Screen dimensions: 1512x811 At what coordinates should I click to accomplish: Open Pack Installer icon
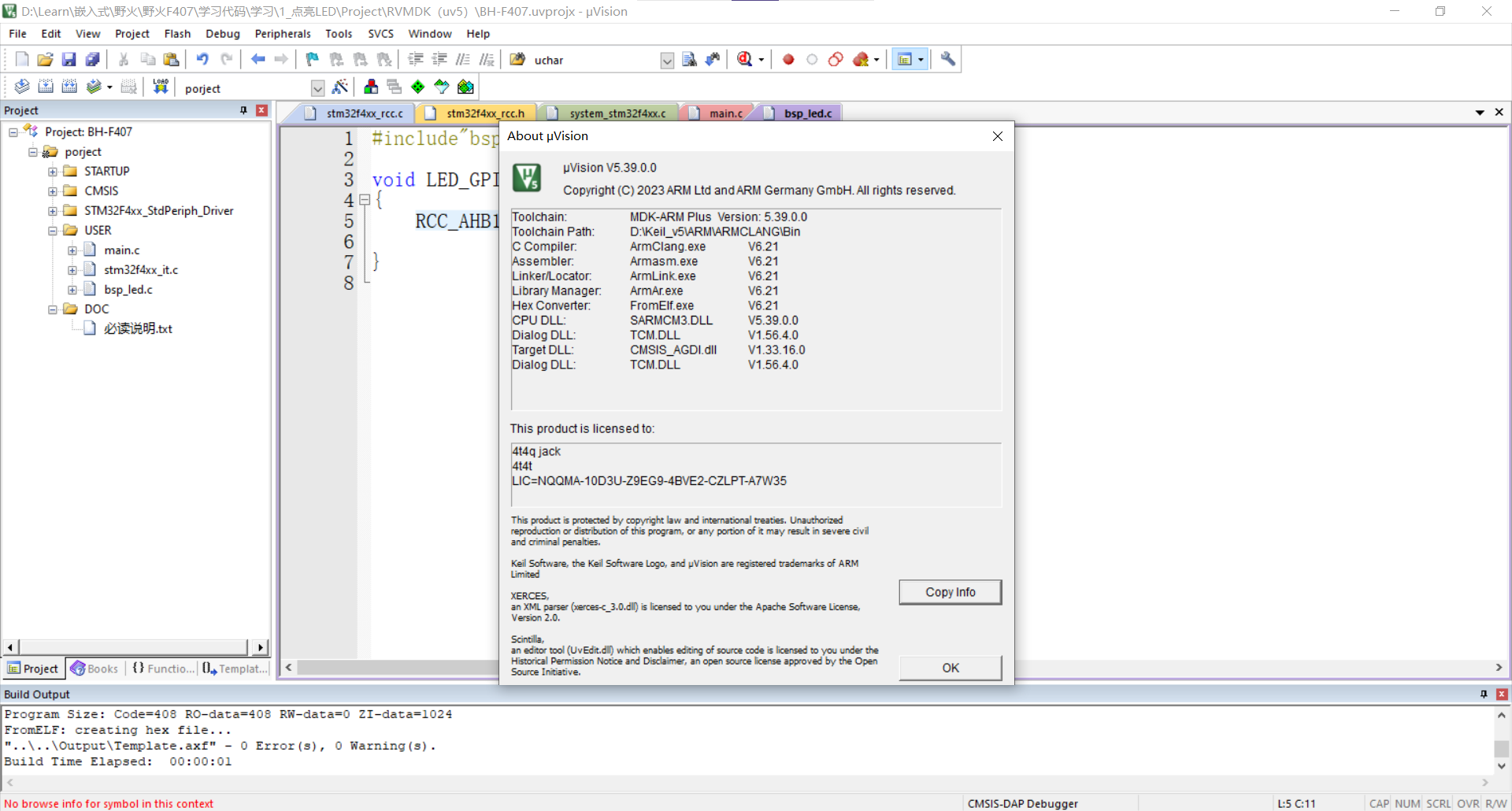coord(465,87)
